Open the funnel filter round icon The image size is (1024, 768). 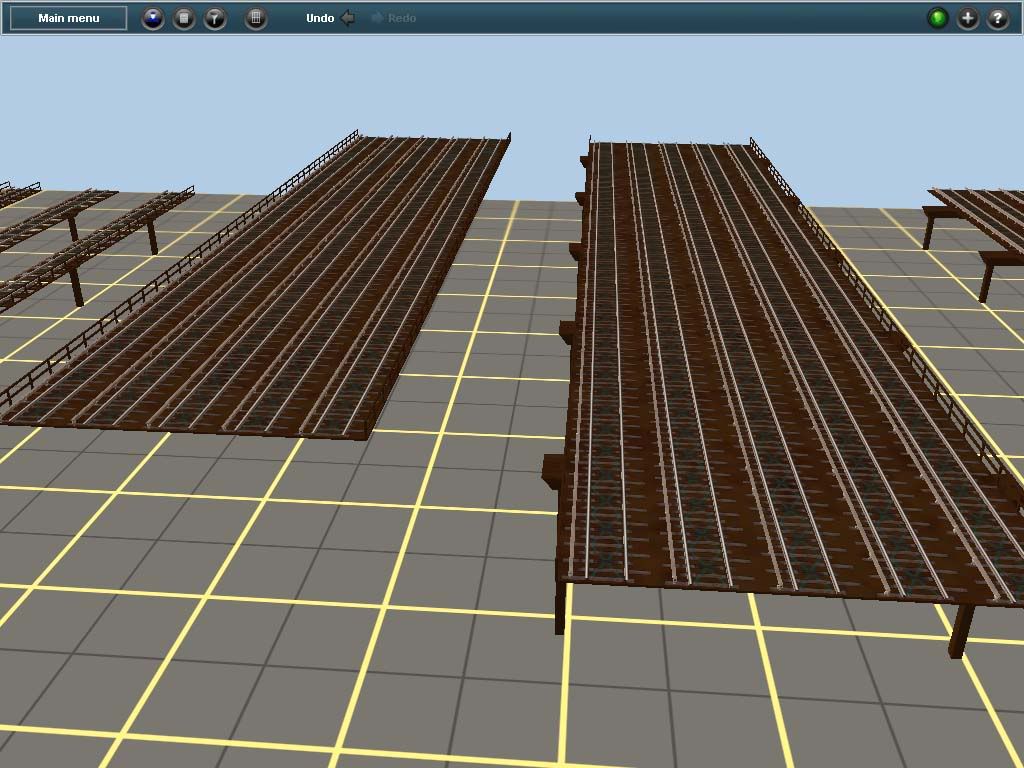click(x=215, y=18)
